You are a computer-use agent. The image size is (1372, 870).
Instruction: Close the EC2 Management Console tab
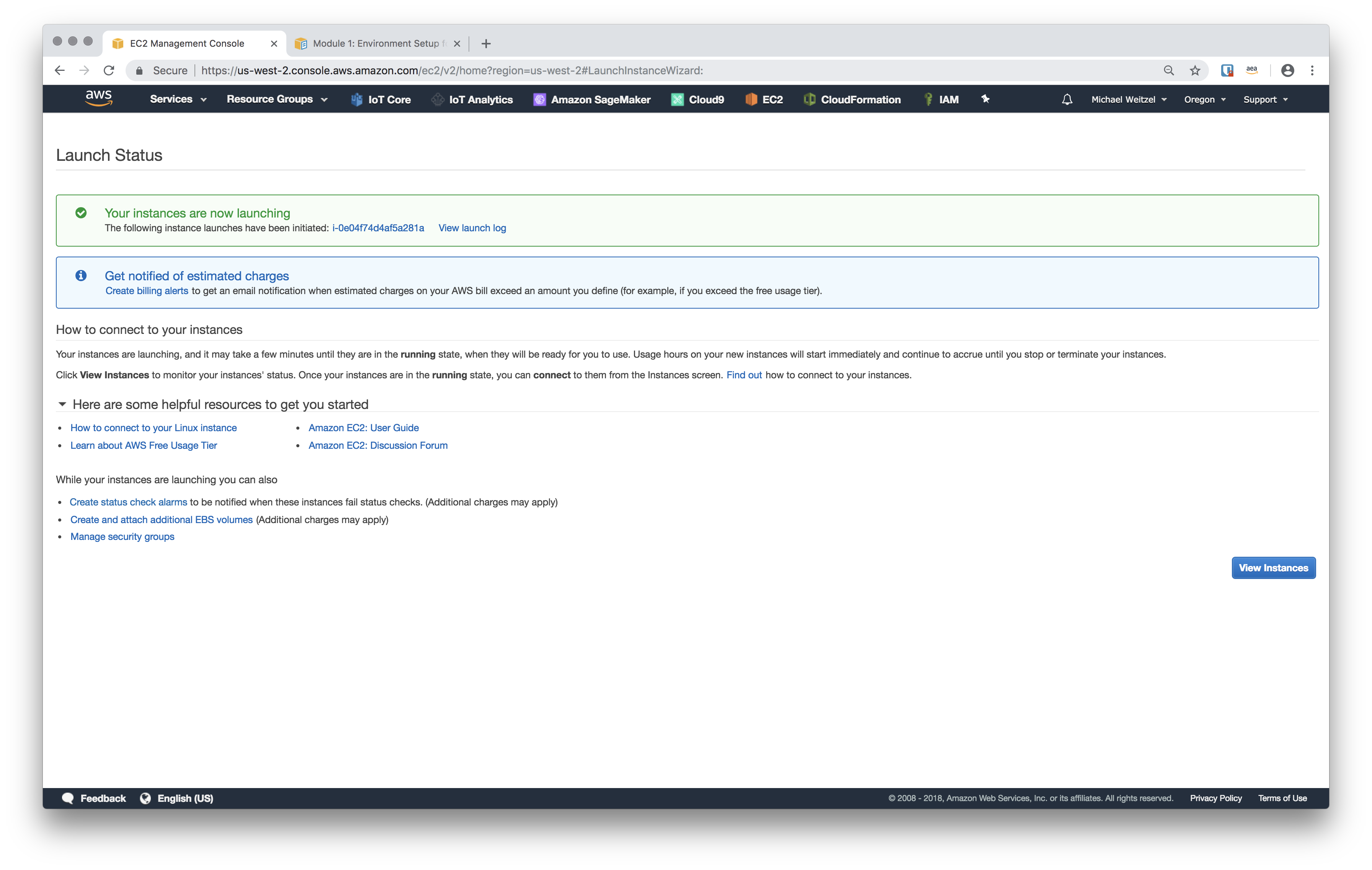(x=274, y=43)
